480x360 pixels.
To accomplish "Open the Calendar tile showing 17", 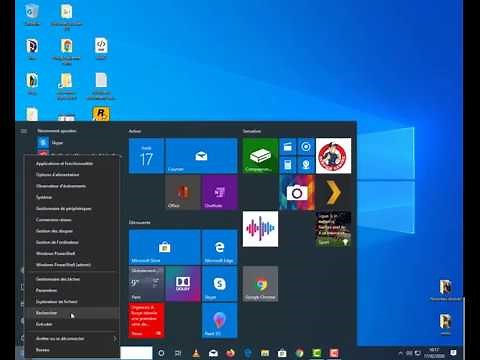I will (x=146, y=156).
